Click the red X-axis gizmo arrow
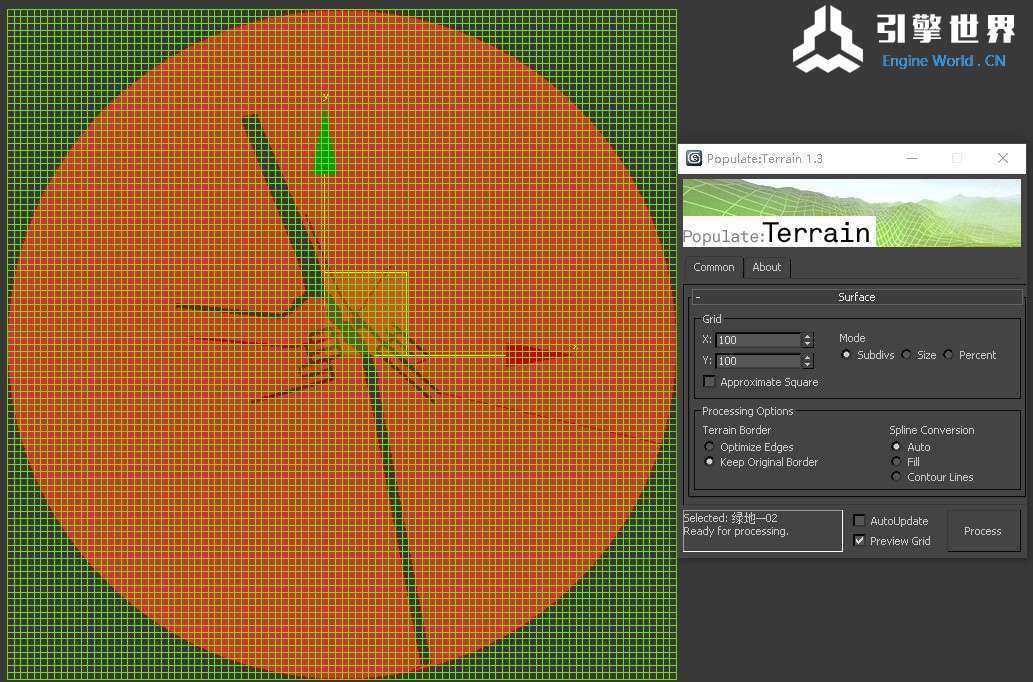 click(x=538, y=354)
